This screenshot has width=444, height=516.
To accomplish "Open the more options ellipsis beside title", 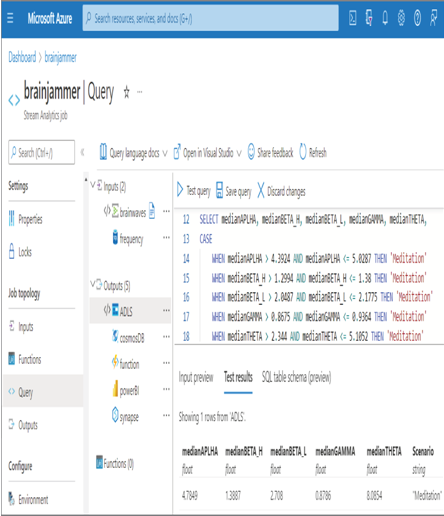I will (x=140, y=92).
